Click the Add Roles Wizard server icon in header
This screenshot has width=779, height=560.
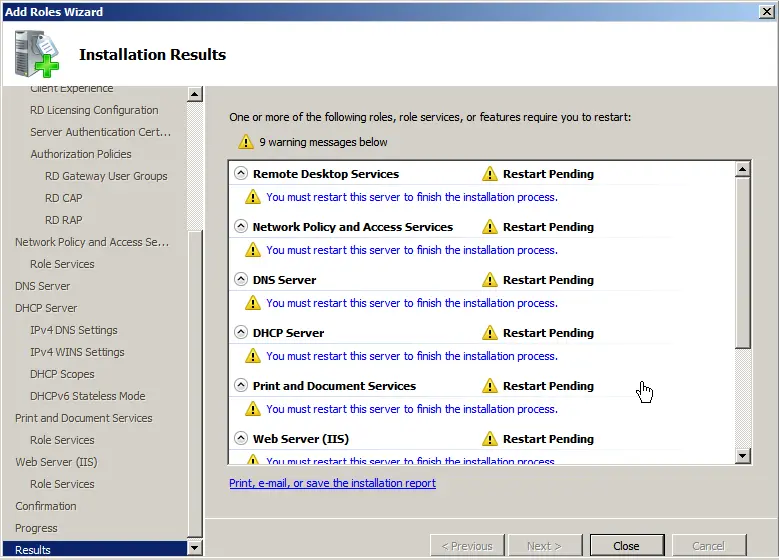[x=36, y=54]
